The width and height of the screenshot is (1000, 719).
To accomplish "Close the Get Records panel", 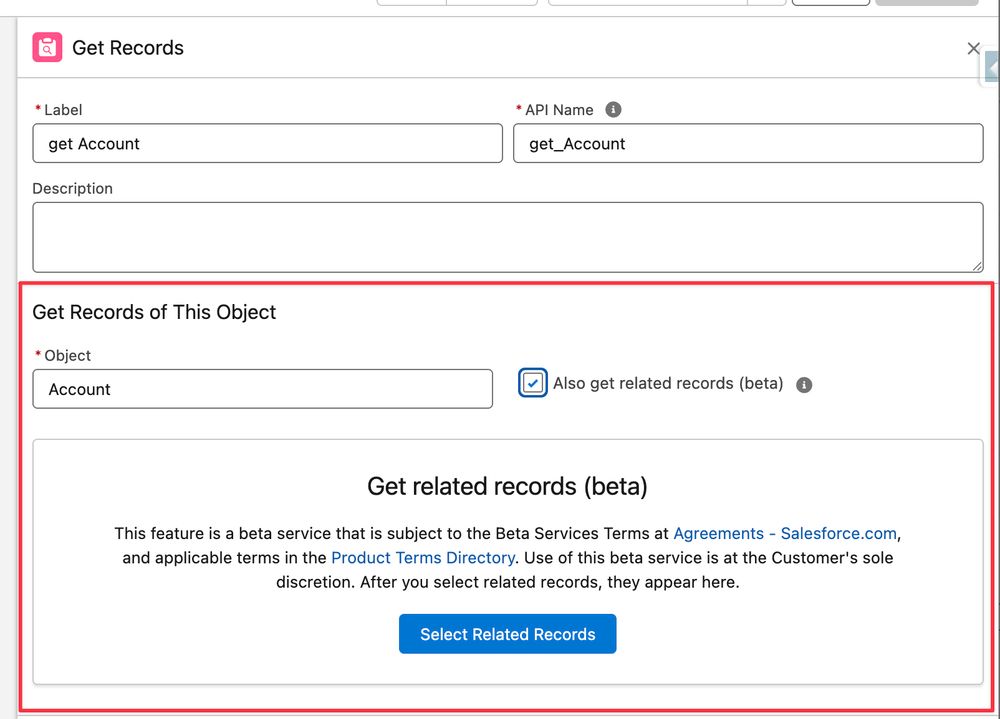I will pos(973,48).
